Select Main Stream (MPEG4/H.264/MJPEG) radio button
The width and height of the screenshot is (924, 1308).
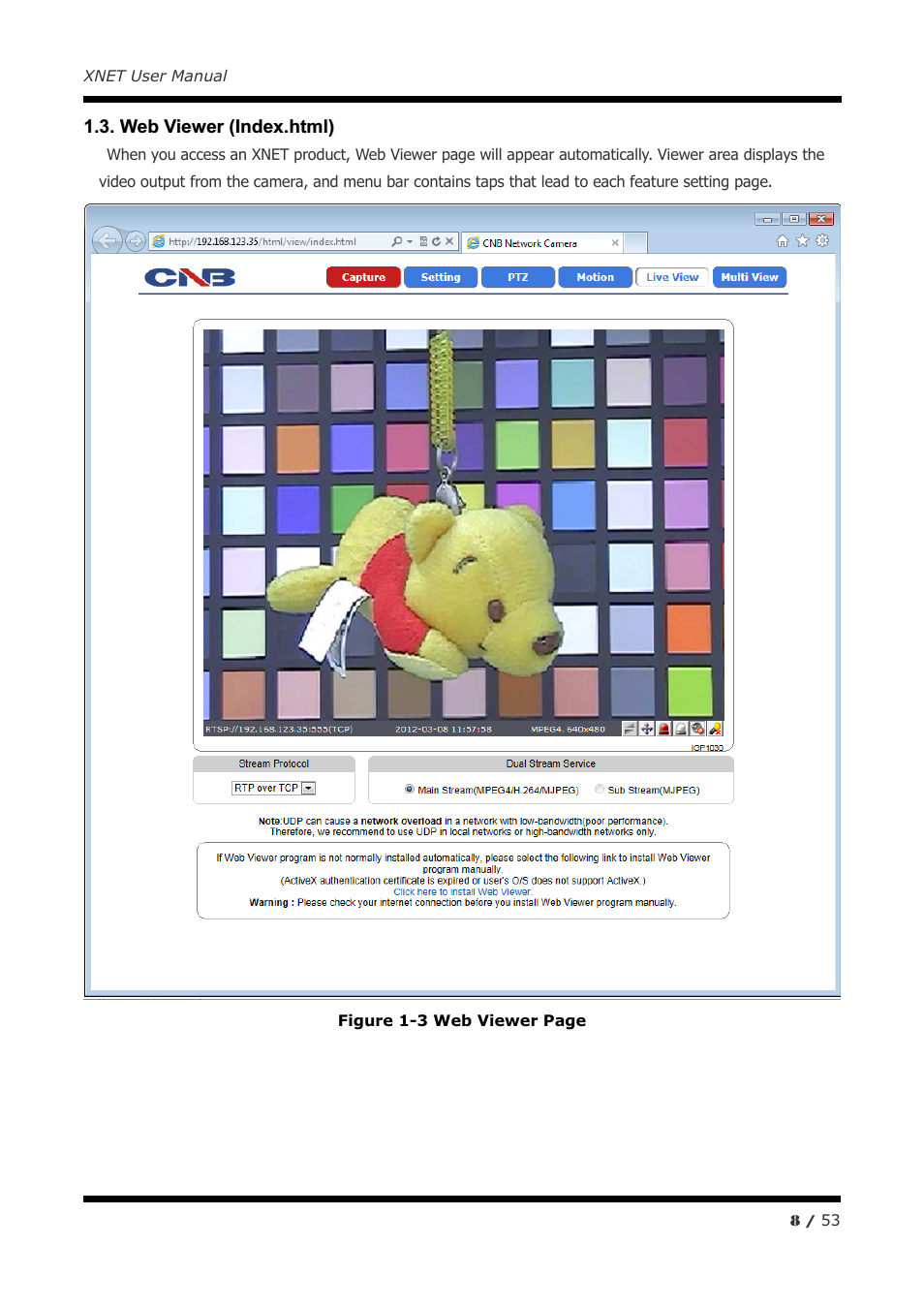(410, 790)
